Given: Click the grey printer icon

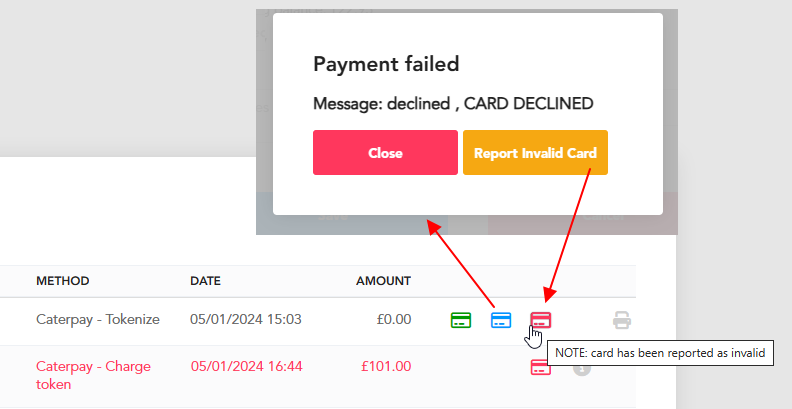Looking at the screenshot, I should click(622, 321).
